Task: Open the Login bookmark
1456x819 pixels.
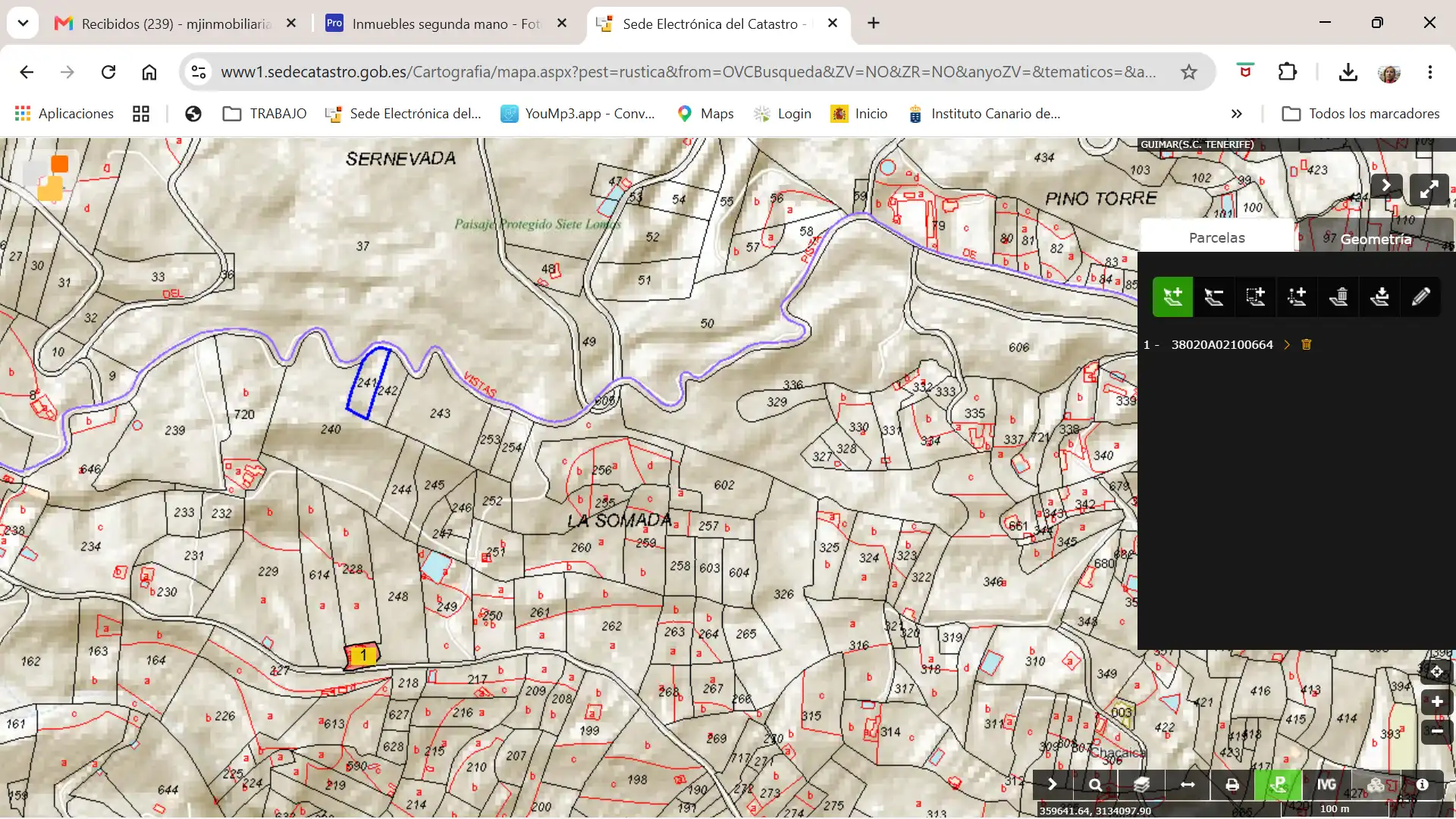Action: click(x=783, y=114)
